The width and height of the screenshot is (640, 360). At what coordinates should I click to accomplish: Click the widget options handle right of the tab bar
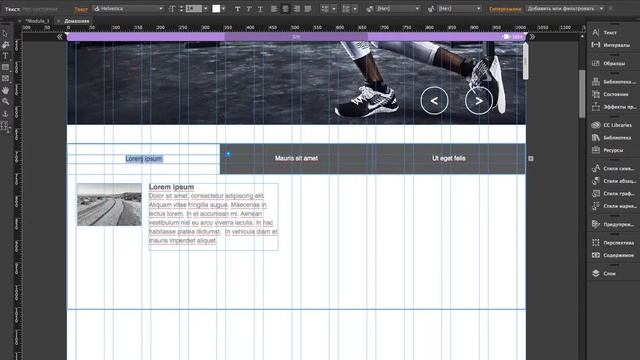tap(531, 158)
